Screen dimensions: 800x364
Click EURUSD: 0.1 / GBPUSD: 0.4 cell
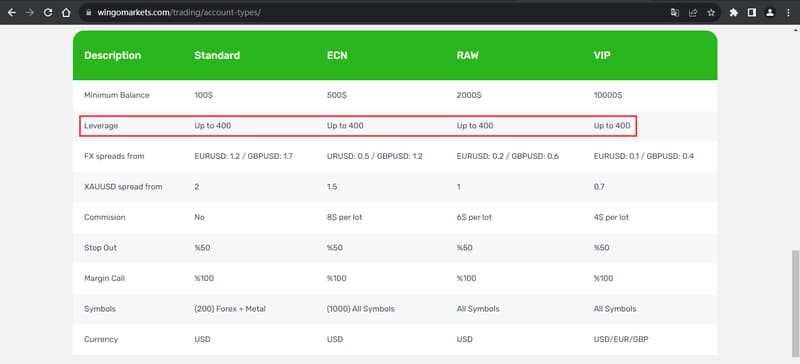click(644, 156)
